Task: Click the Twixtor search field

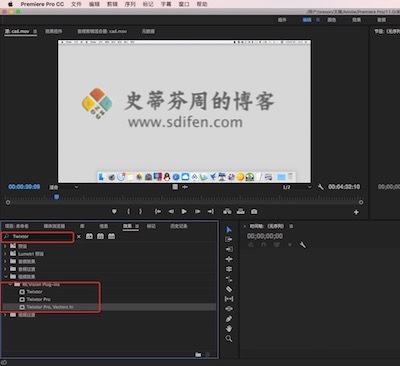Action: [x=37, y=237]
